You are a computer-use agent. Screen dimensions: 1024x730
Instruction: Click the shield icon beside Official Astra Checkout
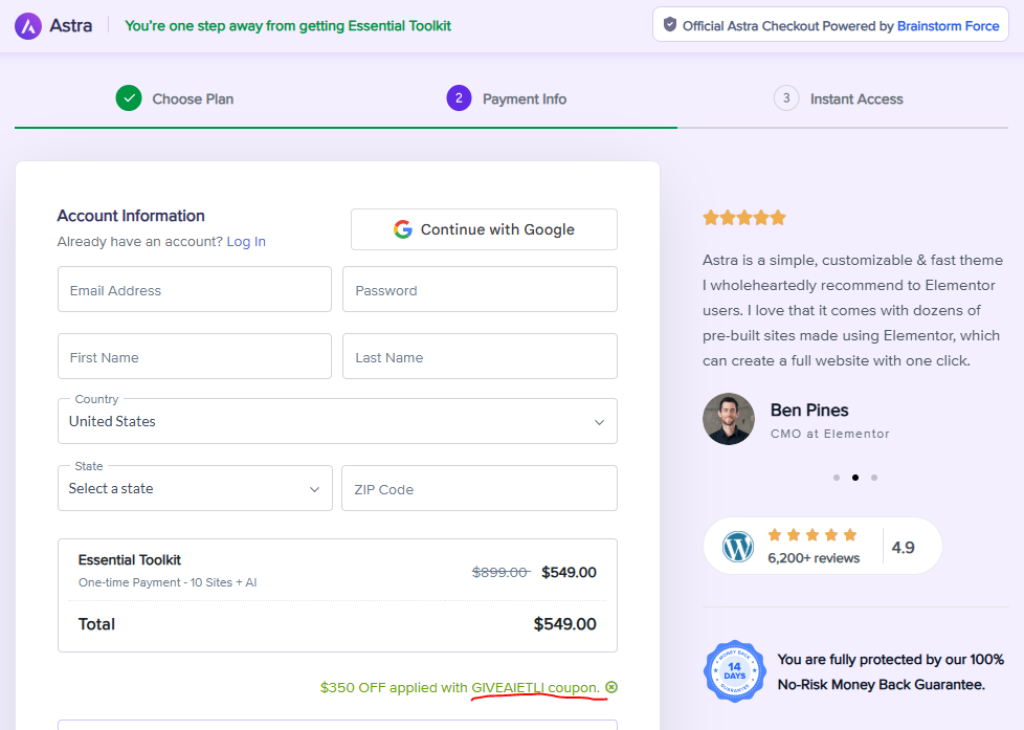click(669, 25)
